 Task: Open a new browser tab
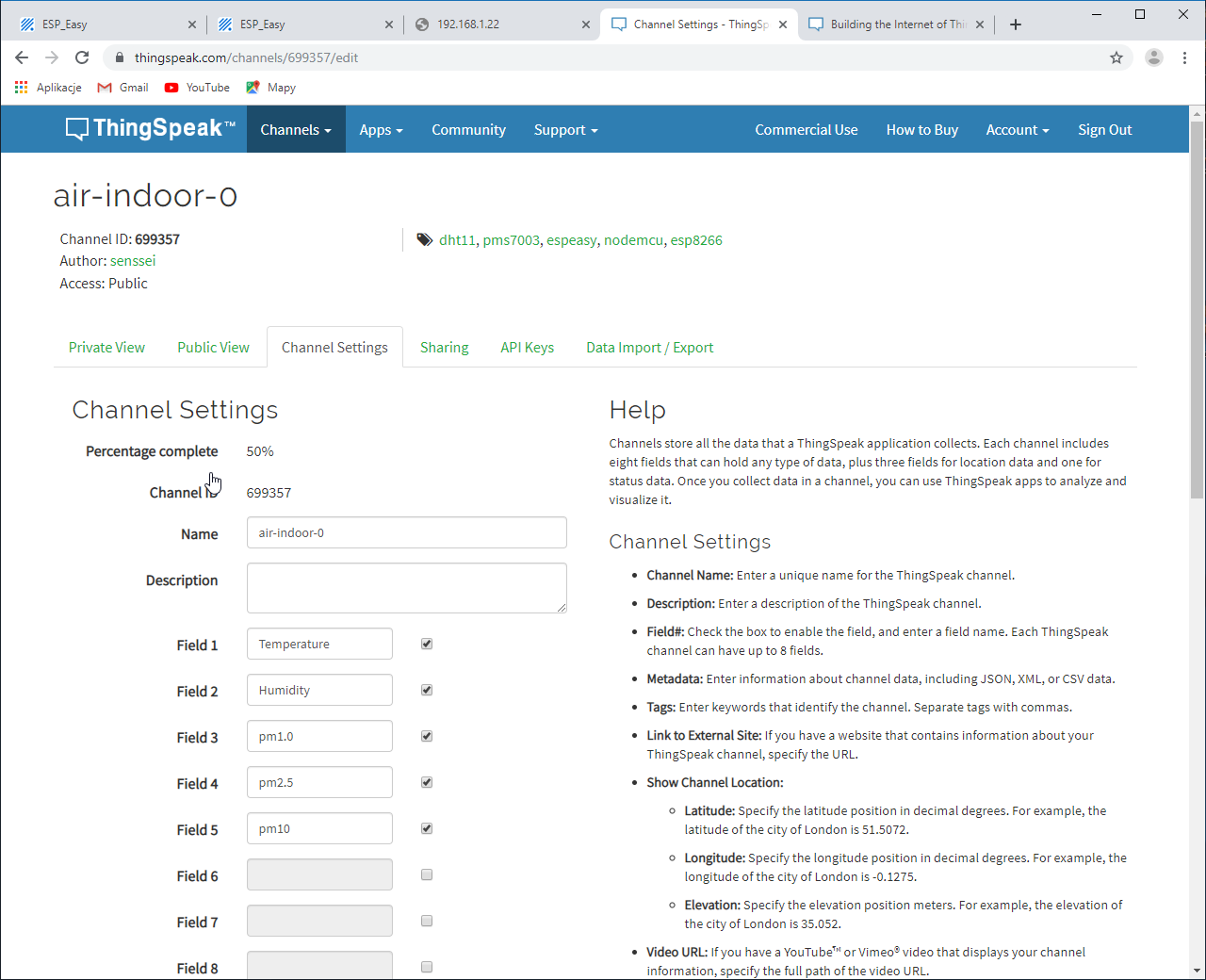1016,24
